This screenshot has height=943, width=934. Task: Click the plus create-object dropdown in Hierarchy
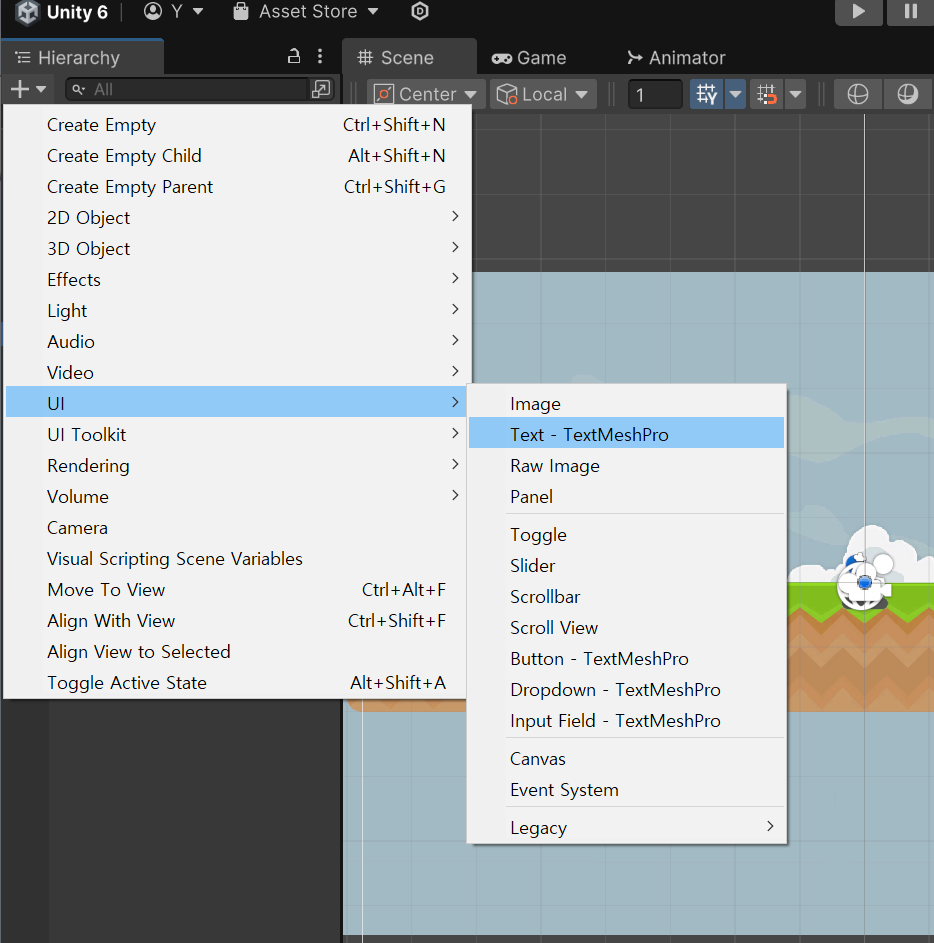pos(28,90)
